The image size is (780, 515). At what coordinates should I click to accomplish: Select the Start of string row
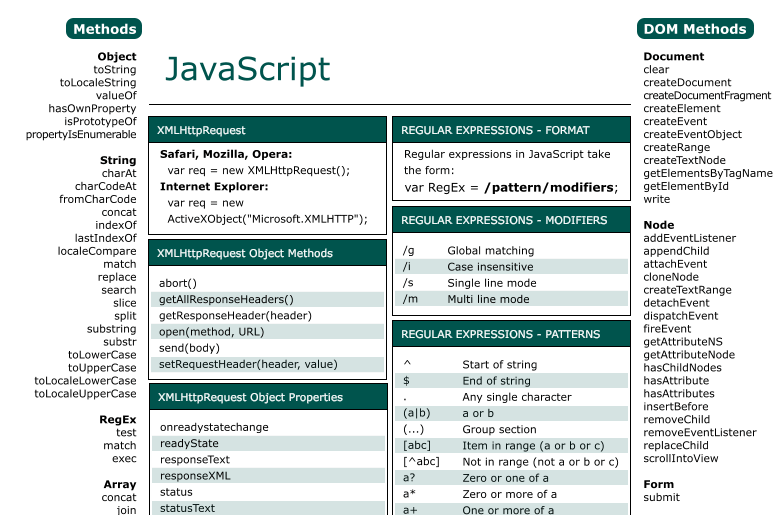[511, 364]
